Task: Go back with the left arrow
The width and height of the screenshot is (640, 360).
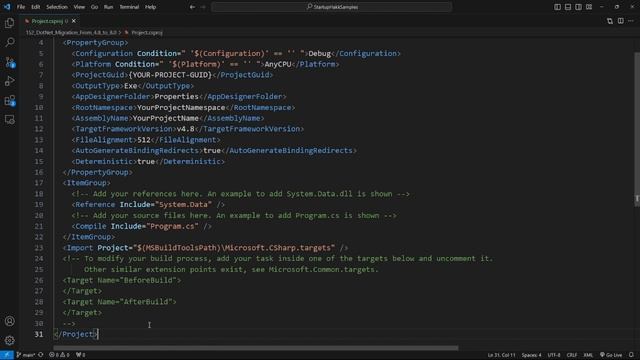Action: (x=192, y=7)
